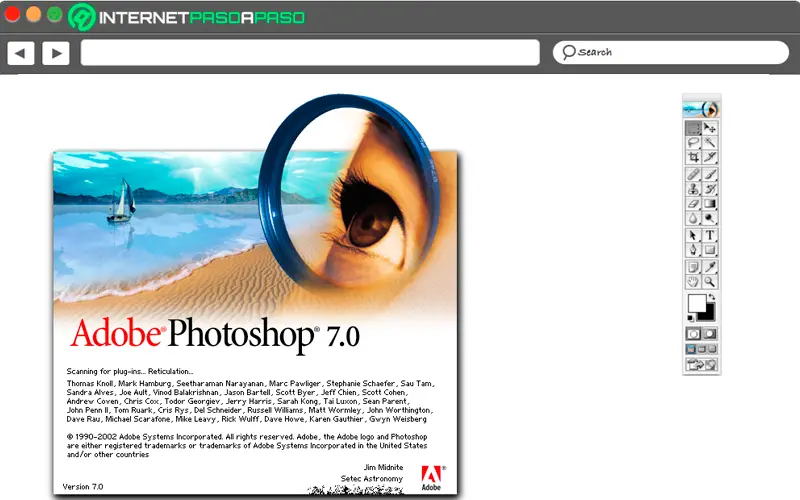The width and height of the screenshot is (800, 500).
Task: Select the Path Selection arrow tool
Action: 693,235
